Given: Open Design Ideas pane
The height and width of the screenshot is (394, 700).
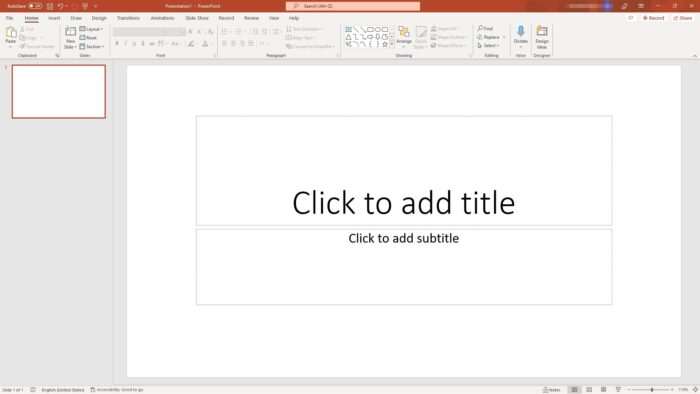Looking at the screenshot, I should click(x=542, y=37).
